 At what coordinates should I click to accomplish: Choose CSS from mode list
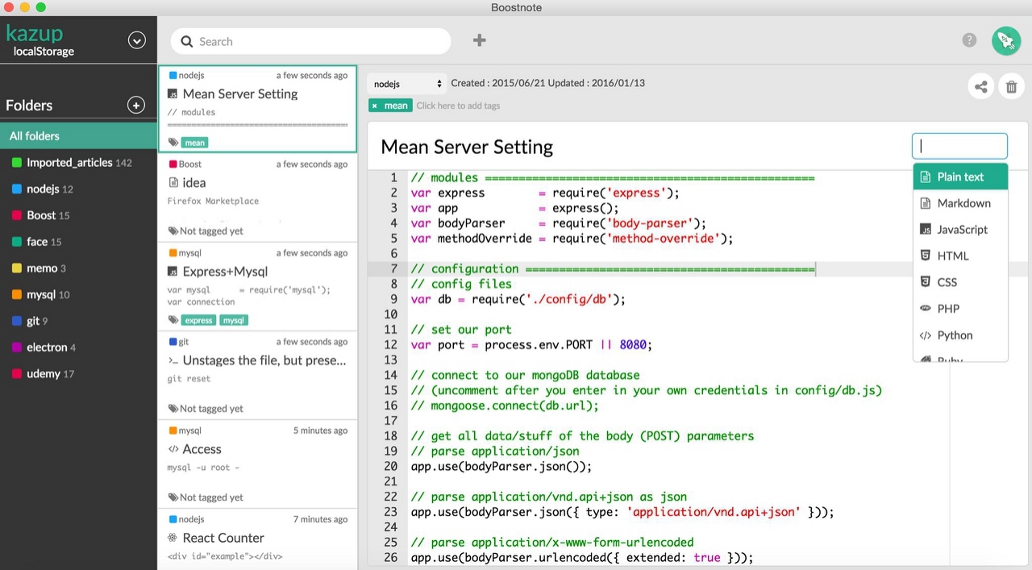point(960,282)
